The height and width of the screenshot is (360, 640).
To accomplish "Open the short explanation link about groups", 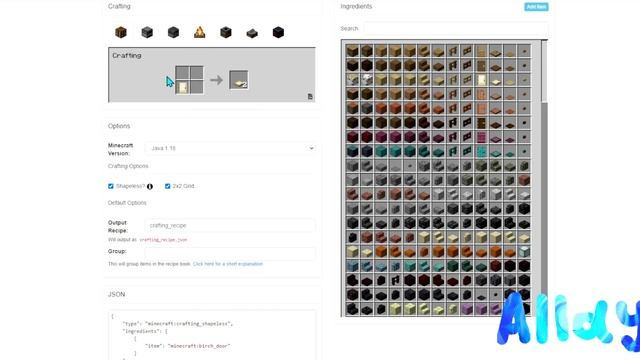I will (x=228, y=264).
